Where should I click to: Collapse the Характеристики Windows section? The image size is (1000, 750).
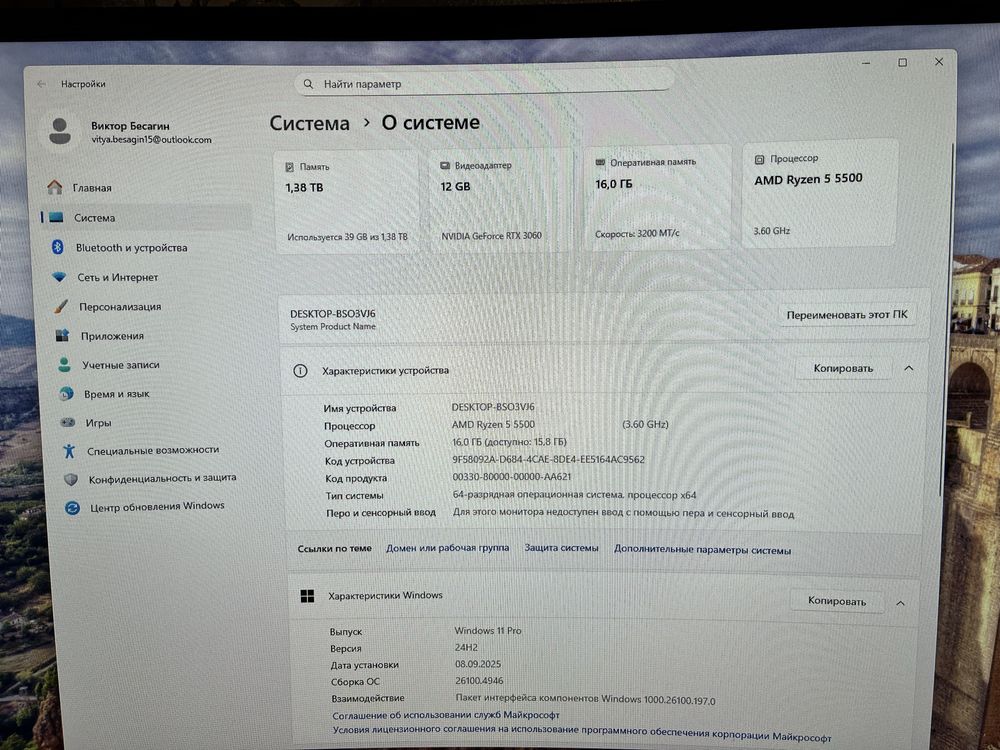(901, 603)
